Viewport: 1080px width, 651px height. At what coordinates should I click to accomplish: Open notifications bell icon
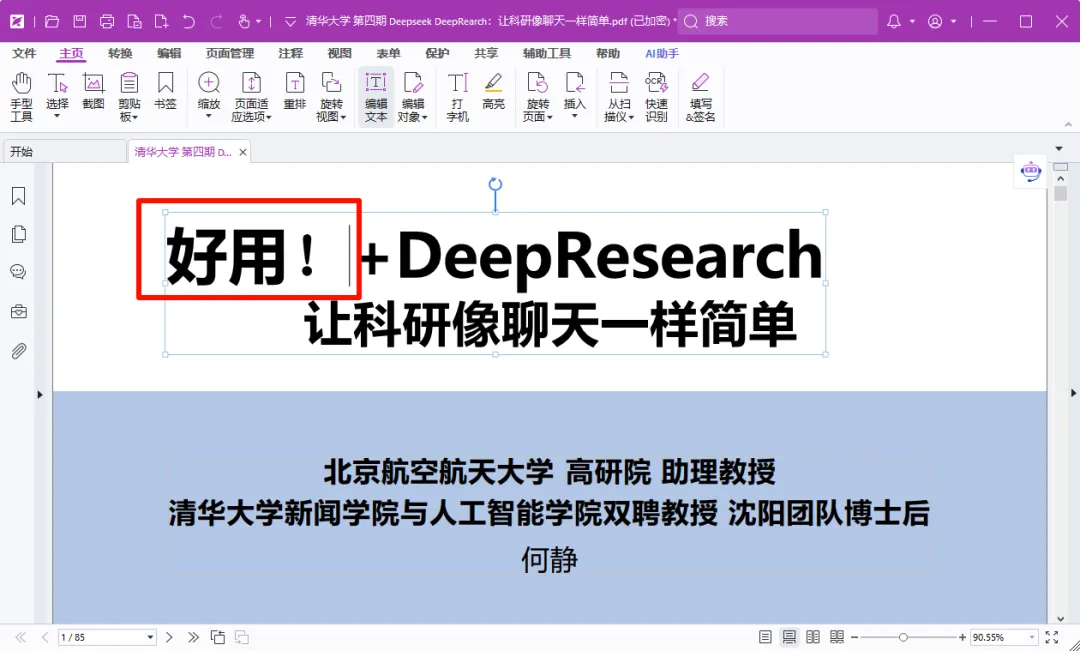894,21
